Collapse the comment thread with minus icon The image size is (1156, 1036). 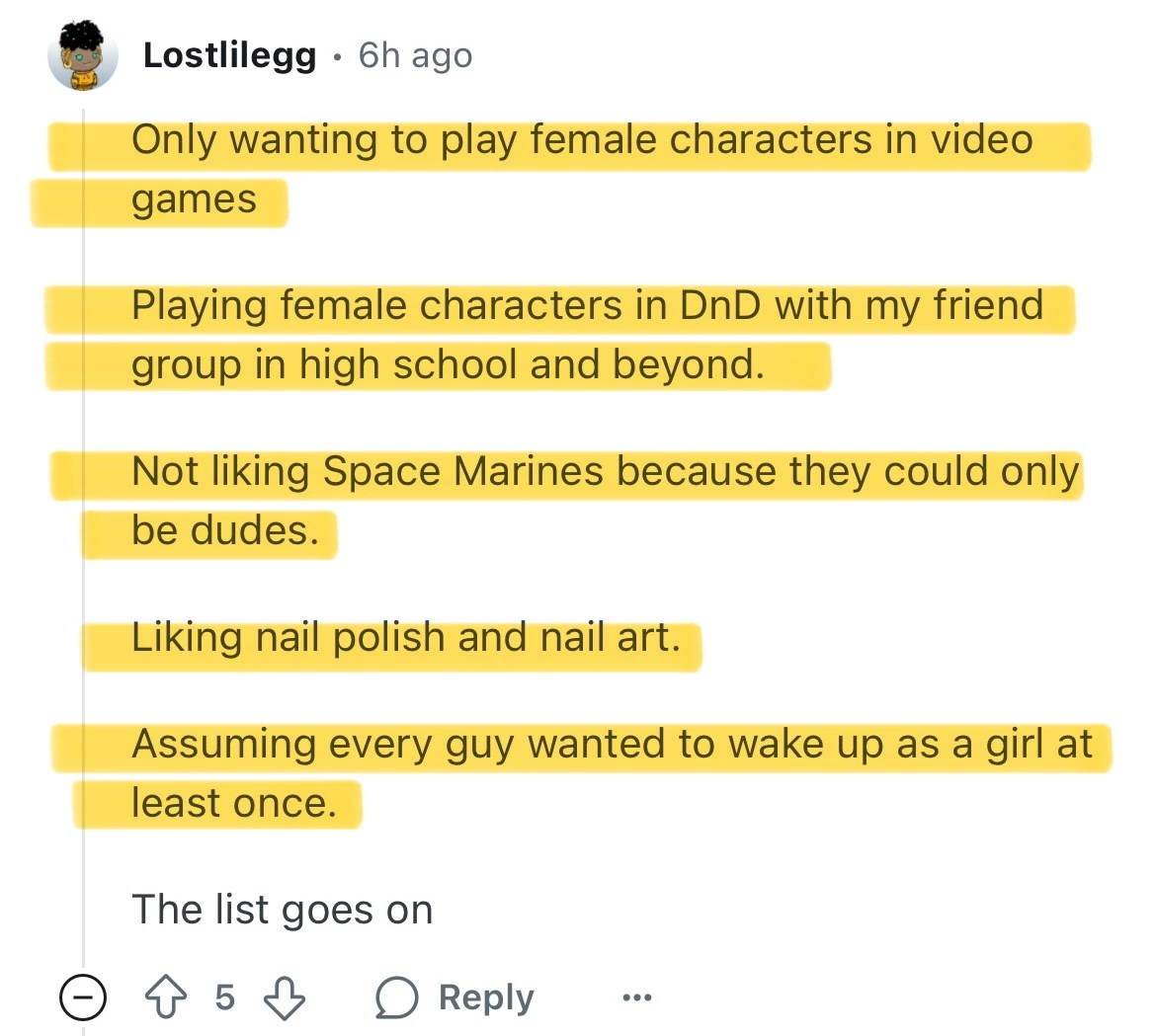[x=83, y=997]
